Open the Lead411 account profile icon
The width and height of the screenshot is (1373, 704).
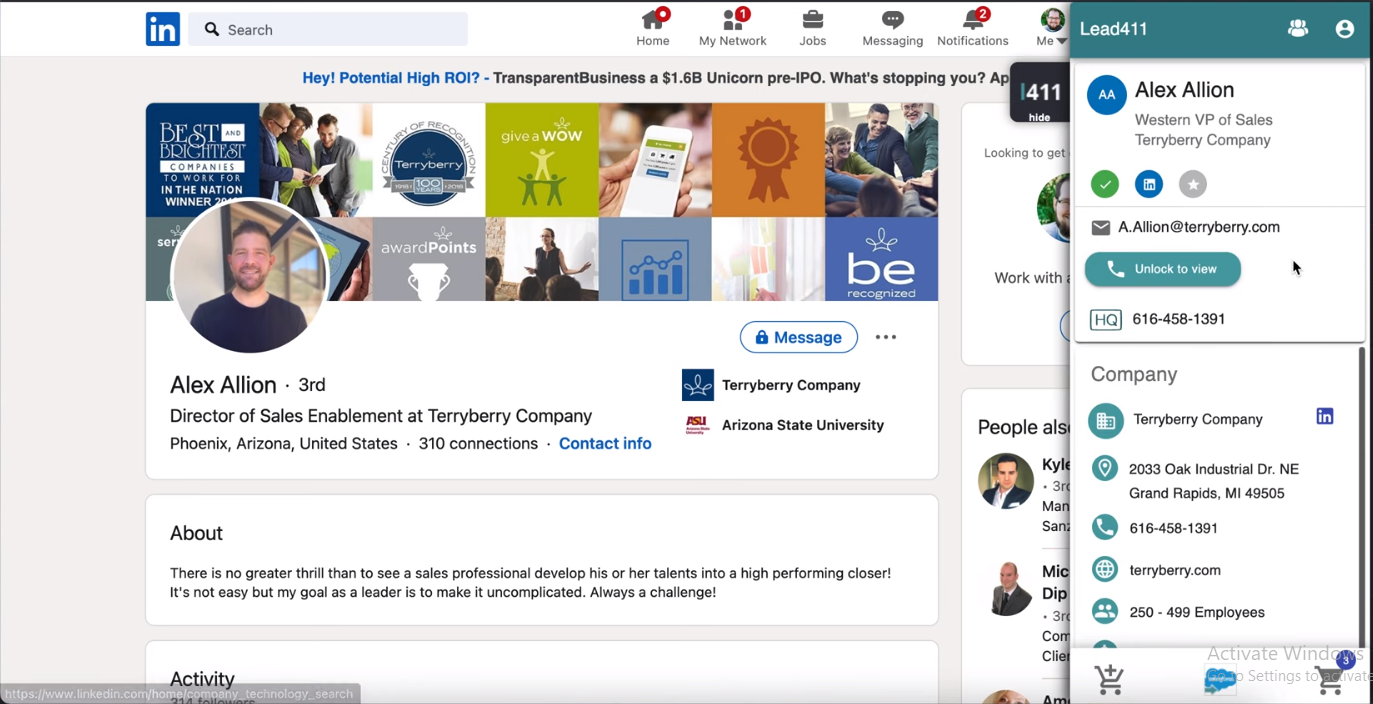pyautogui.click(x=1345, y=29)
